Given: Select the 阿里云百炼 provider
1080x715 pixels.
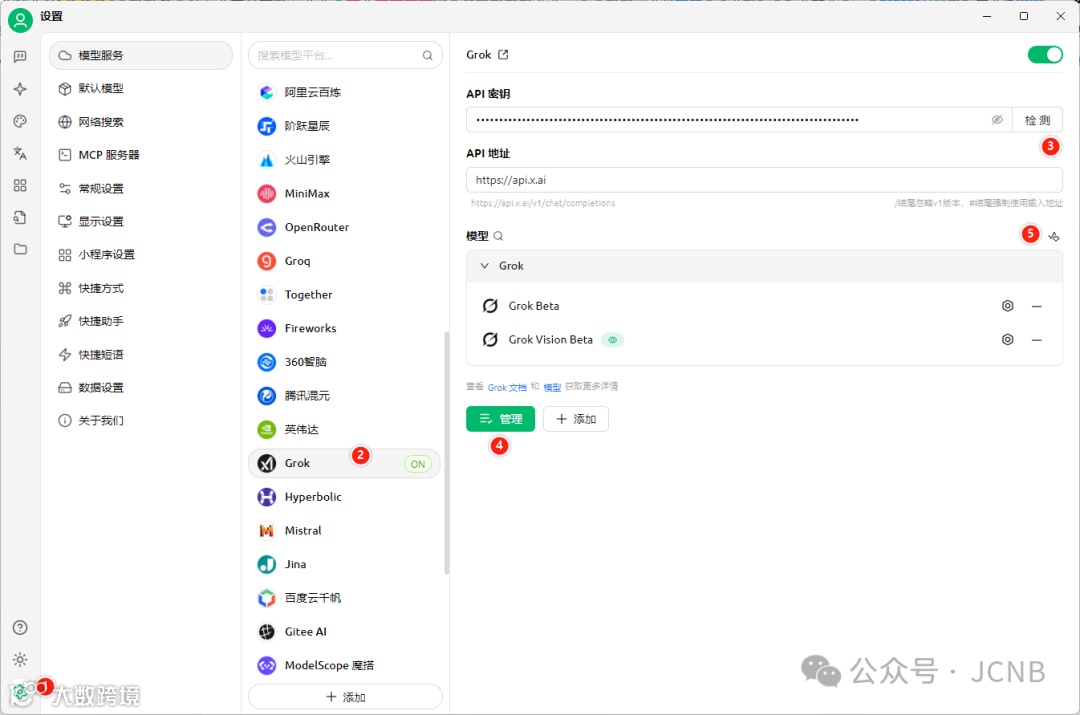Looking at the screenshot, I should click(344, 92).
